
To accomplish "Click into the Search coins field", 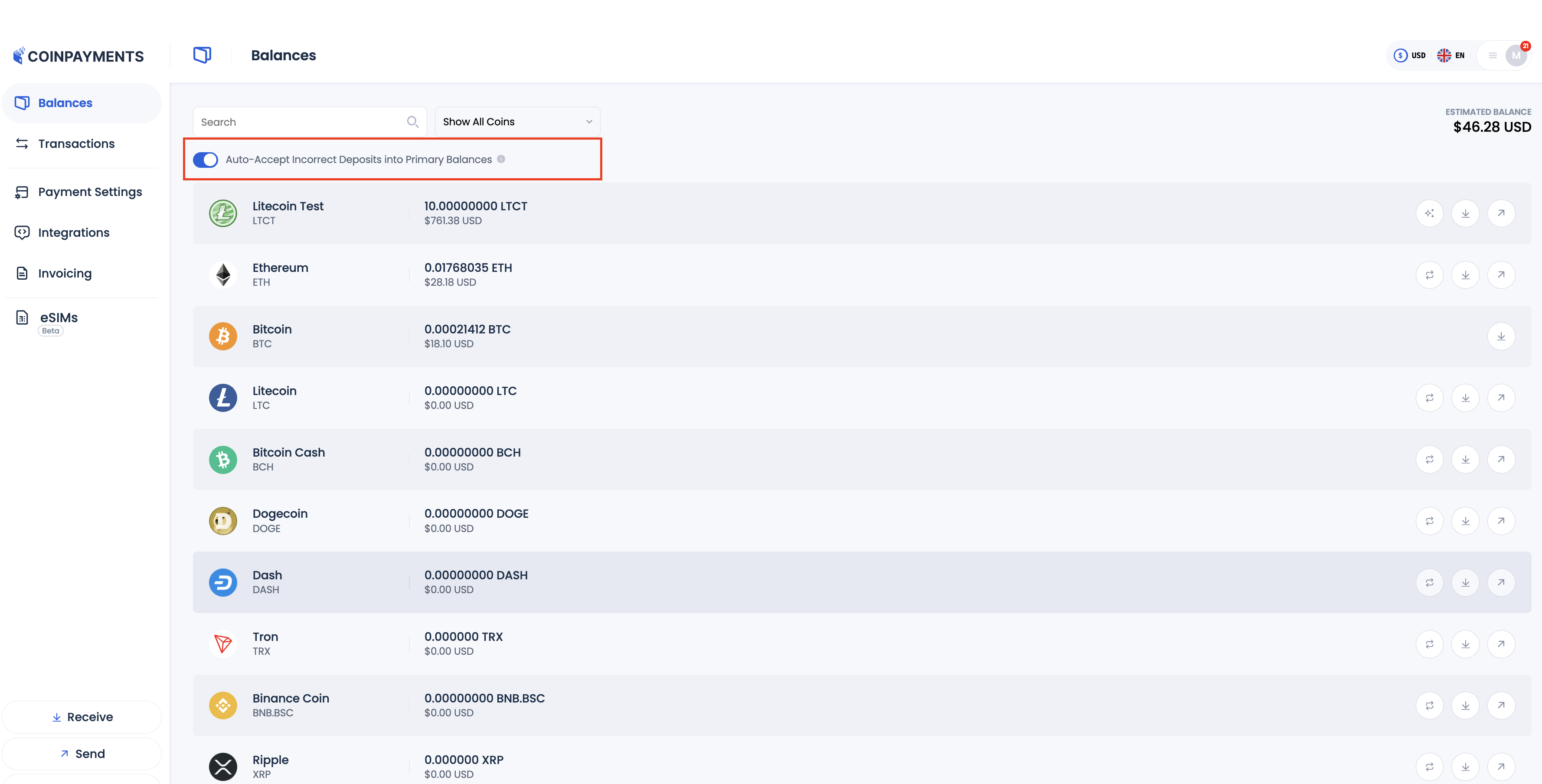I will (x=299, y=122).
